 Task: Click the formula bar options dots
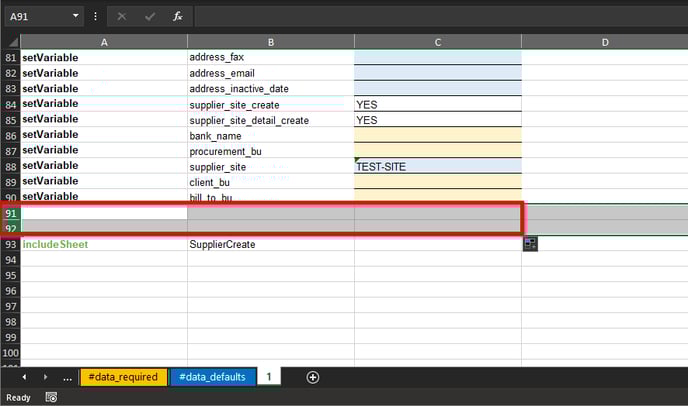(x=95, y=17)
